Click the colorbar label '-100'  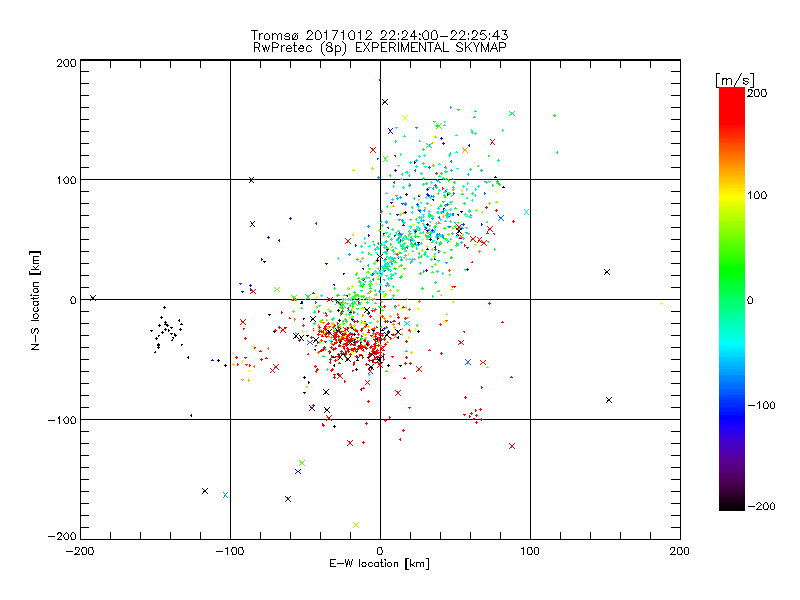tap(761, 405)
